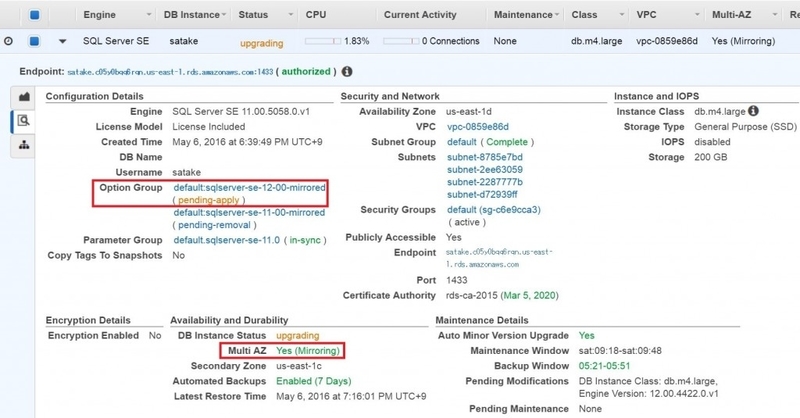Click the endpoint address in Security and Network
The image size is (800, 418).
498,258
